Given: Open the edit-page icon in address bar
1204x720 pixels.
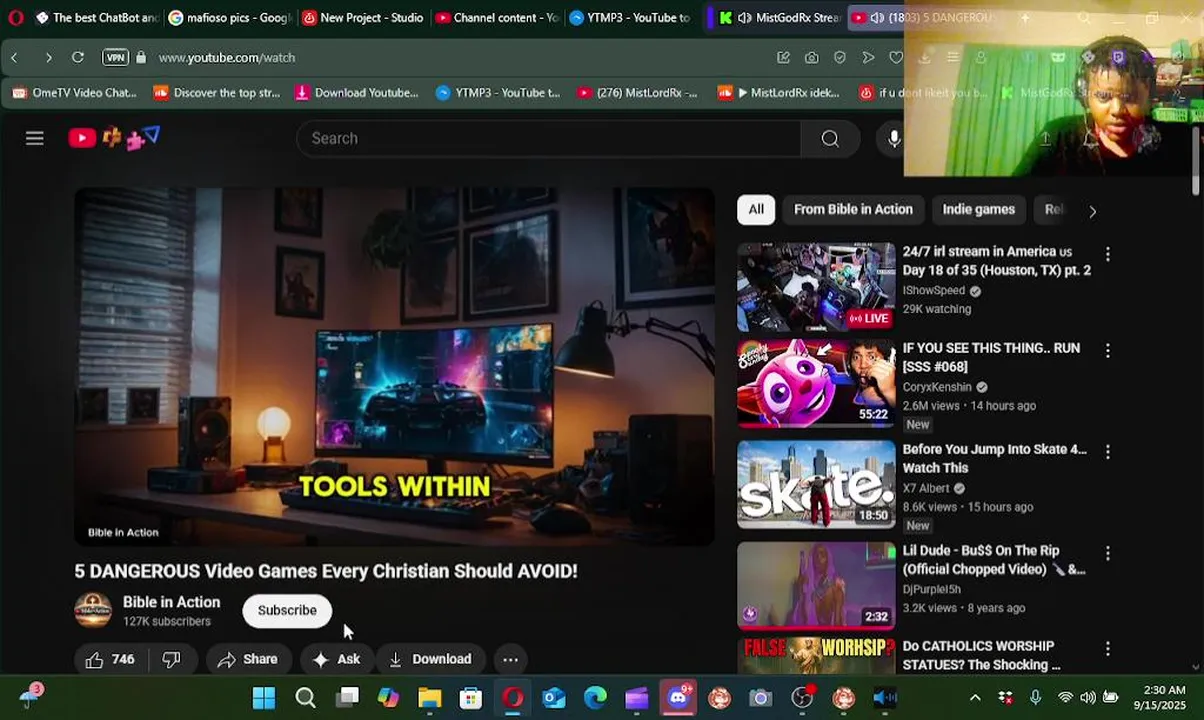Looking at the screenshot, I should (x=784, y=58).
